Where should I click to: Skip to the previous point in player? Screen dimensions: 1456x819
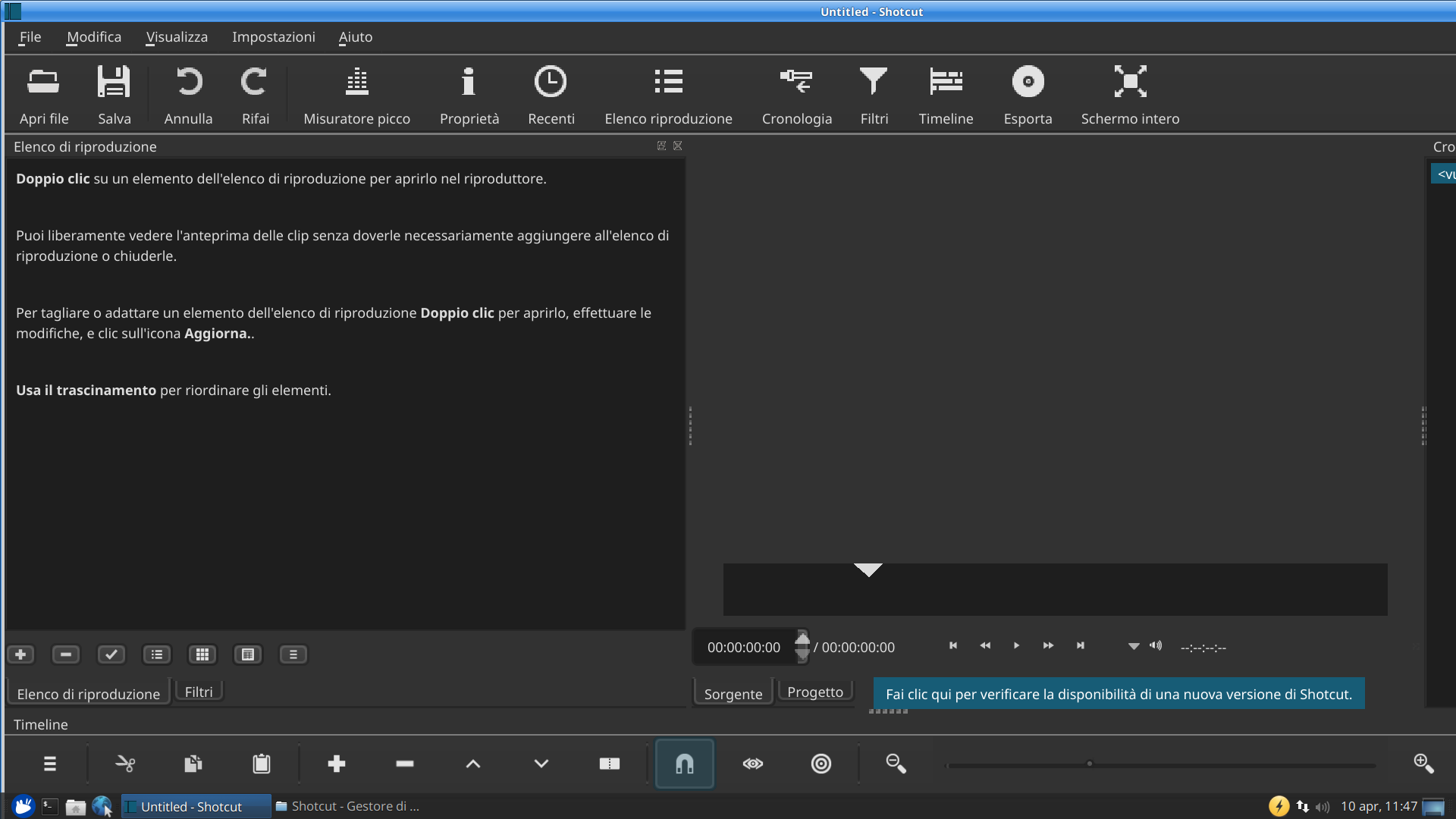pos(953,645)
